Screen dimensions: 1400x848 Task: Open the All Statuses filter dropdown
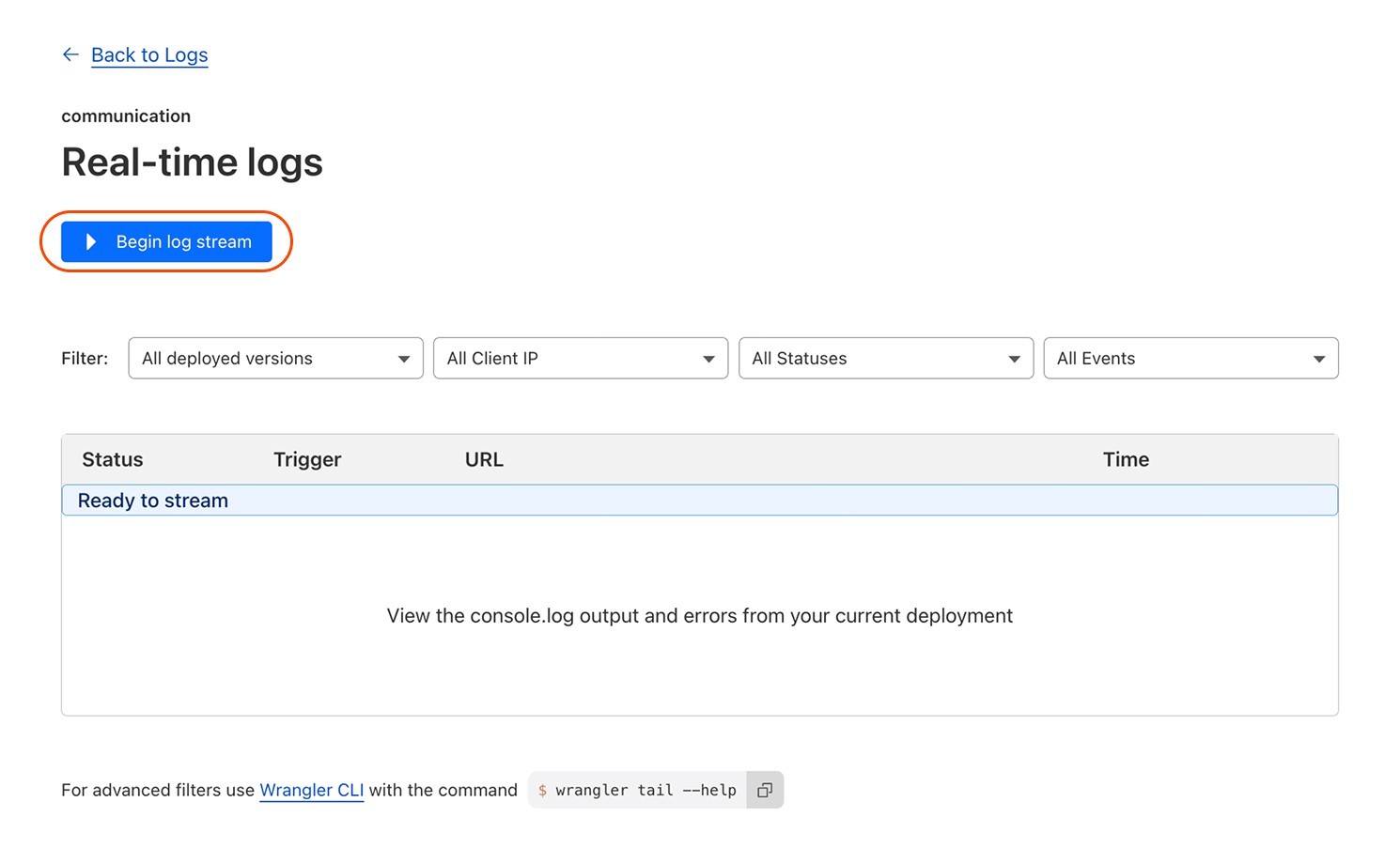[886, 358]
